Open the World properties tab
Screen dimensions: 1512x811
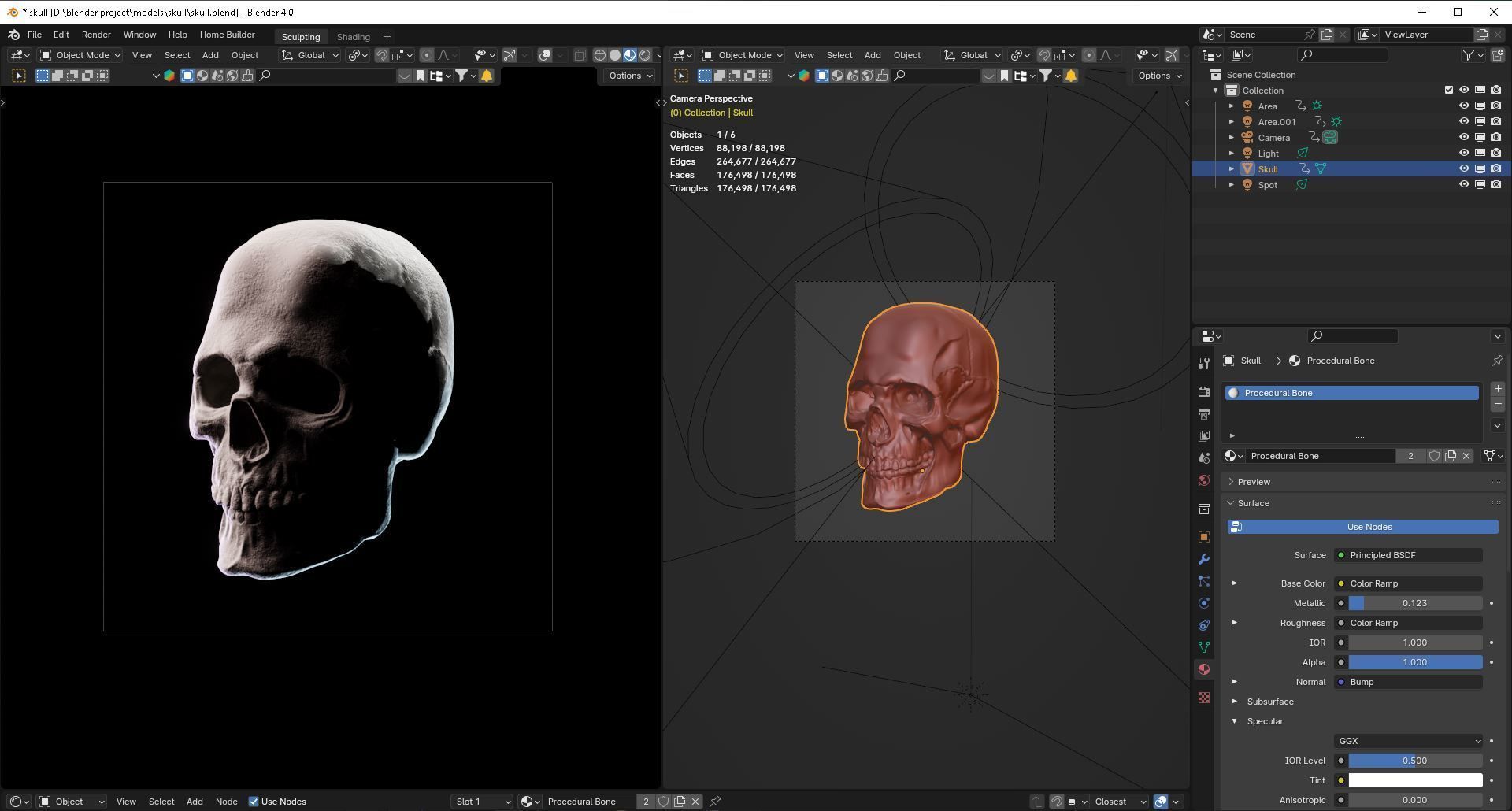tap(1203, 480)
